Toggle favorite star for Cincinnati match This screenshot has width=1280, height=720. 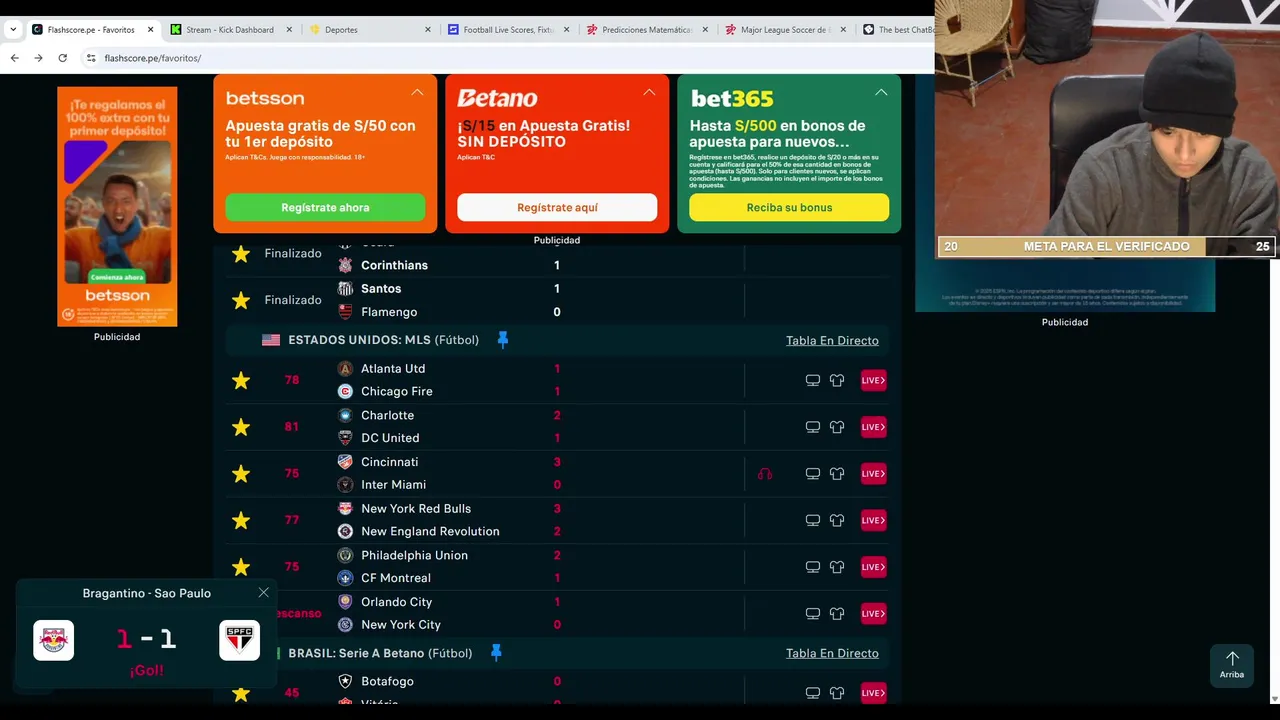pos(241,474)
